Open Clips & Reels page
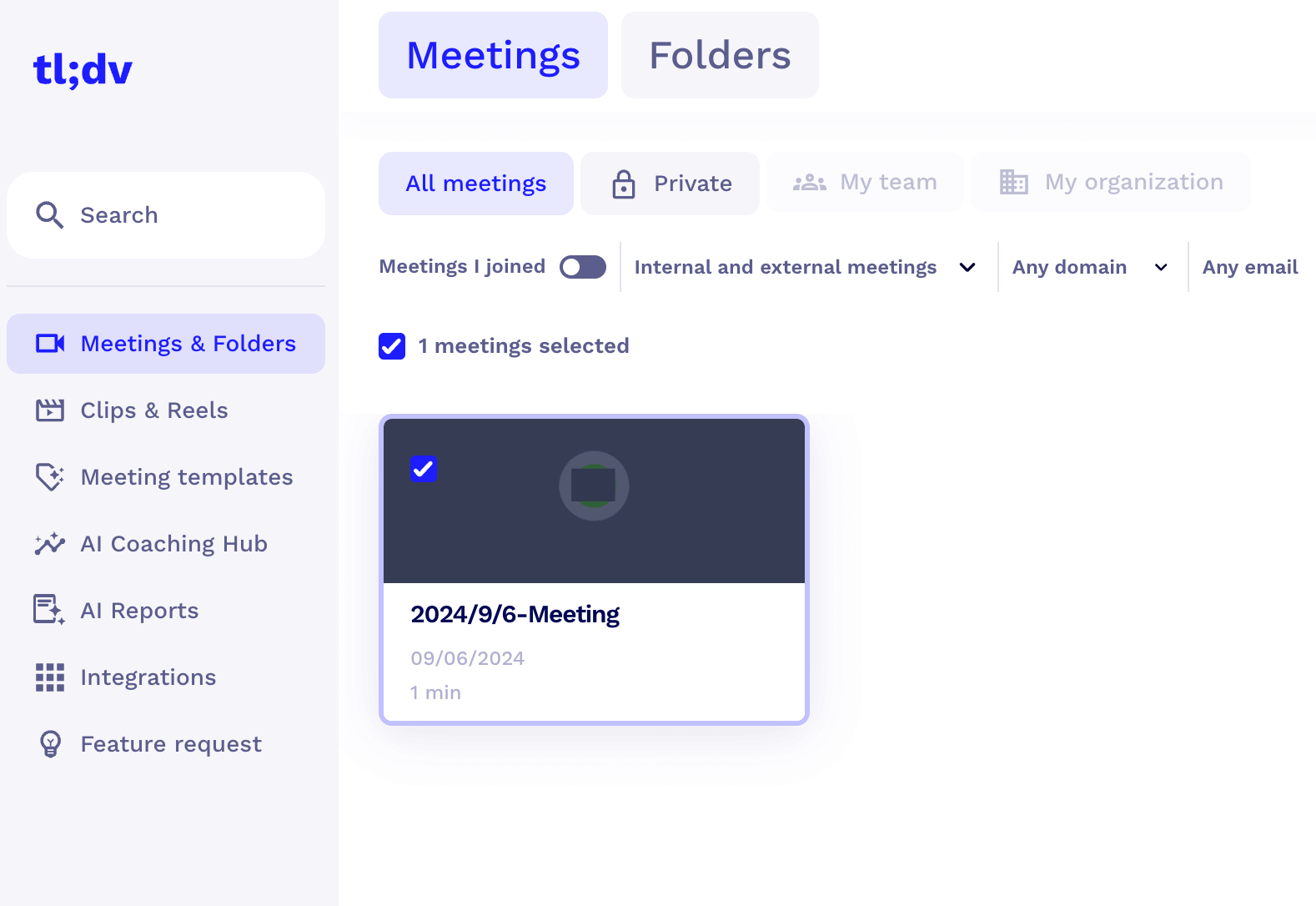Image resolution: width=1316 pixels, height=906 pixels. (166, 410)
